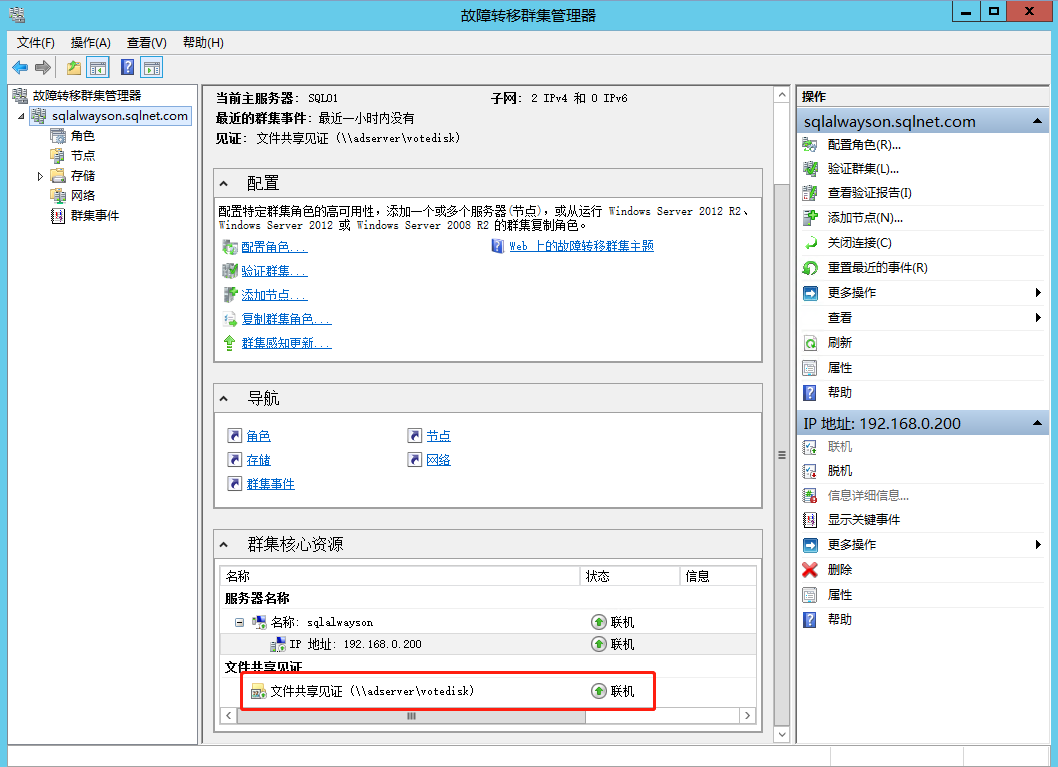Select 节点 node in left tree
Viewport: 1058px width, 767px height.
[82, 155]
